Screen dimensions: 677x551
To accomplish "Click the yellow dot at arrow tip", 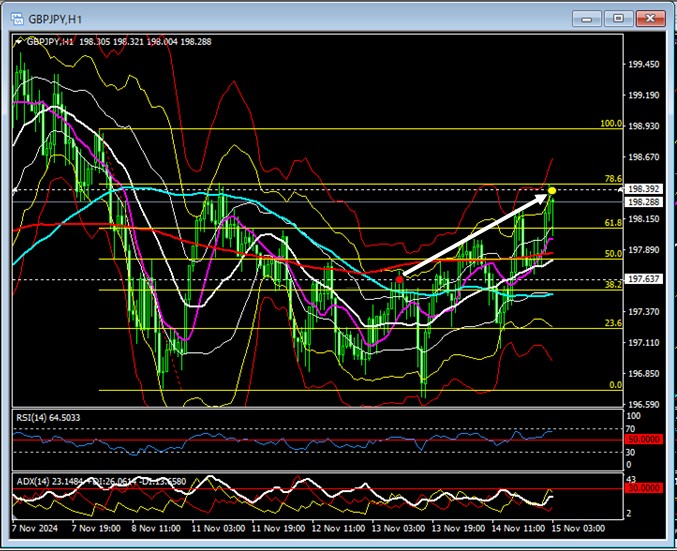I will click(x=551, y=190).
